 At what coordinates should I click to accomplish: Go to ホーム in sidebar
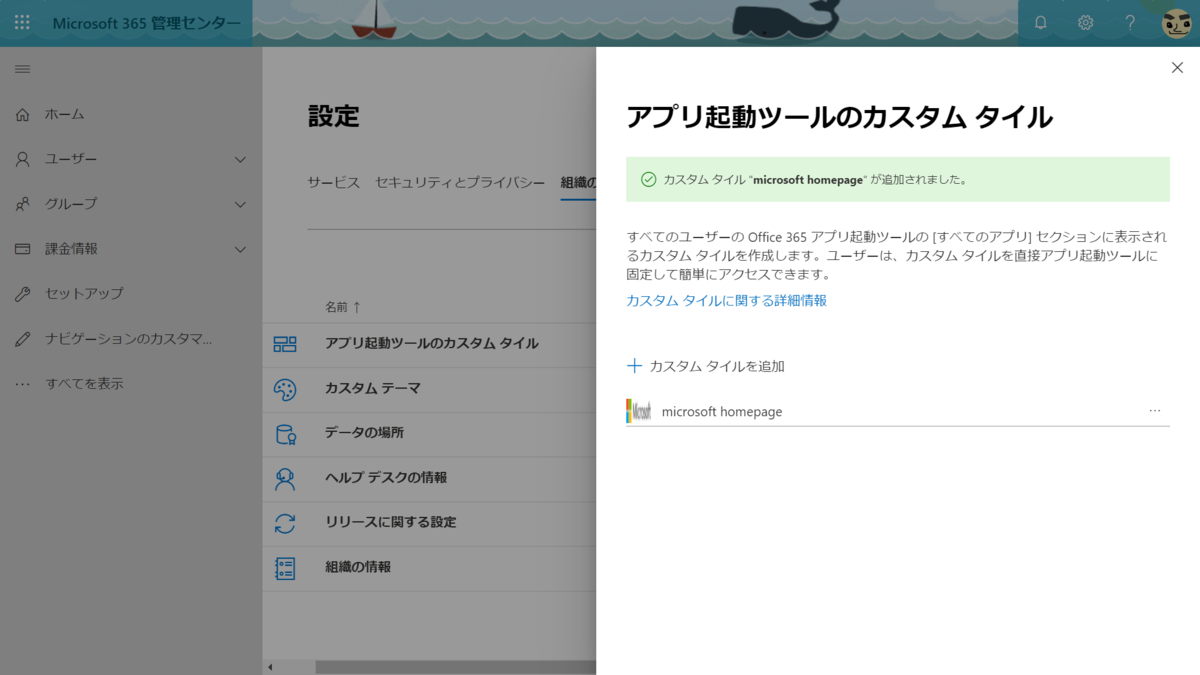(x=65, y=114)
